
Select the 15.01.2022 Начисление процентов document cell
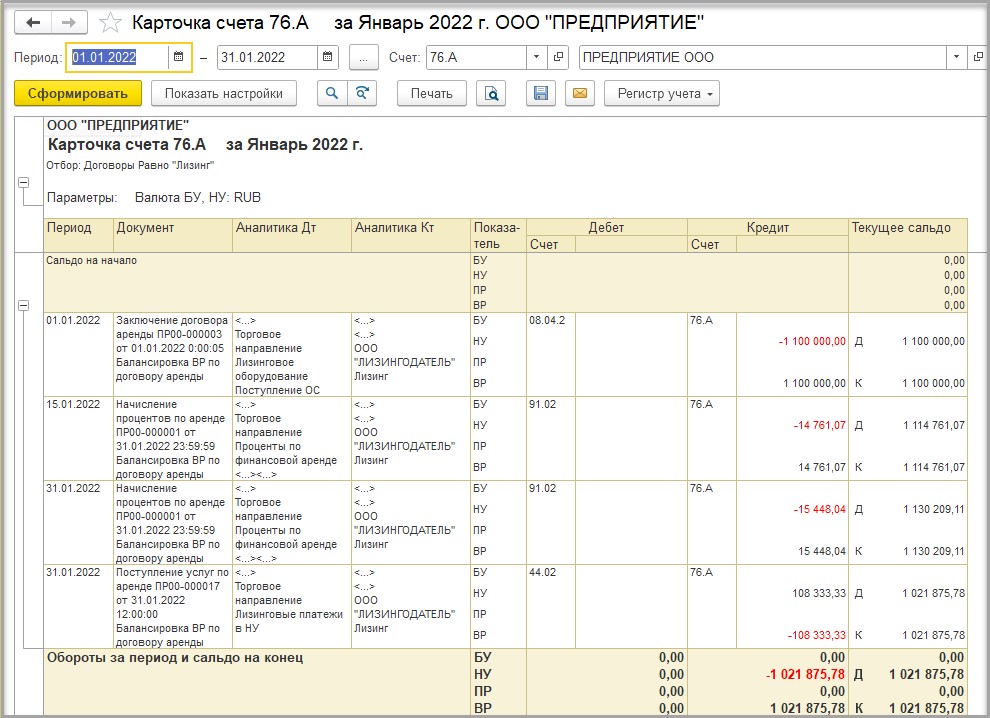(x=173, y=439)
